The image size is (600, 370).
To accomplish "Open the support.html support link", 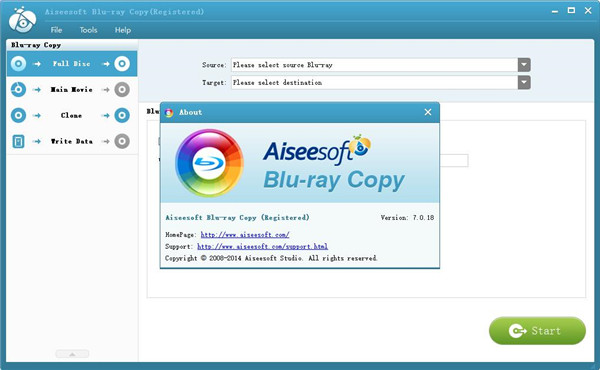I will 262,246.
